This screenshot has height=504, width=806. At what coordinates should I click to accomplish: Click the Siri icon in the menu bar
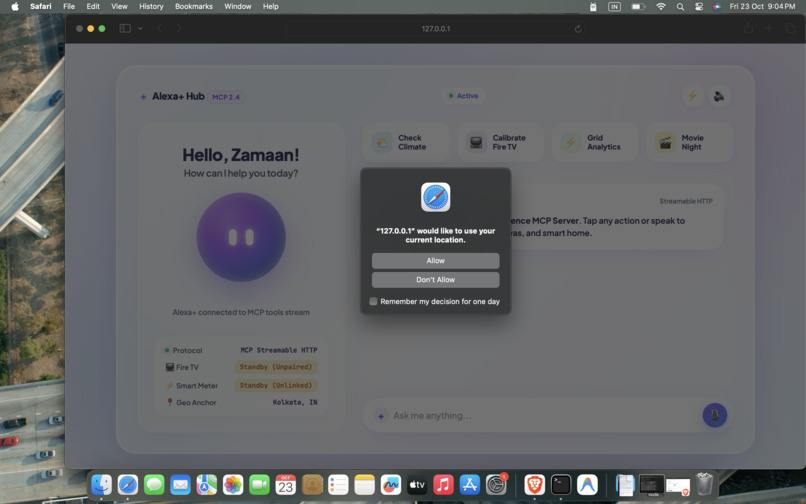click(x=716, y=7)
